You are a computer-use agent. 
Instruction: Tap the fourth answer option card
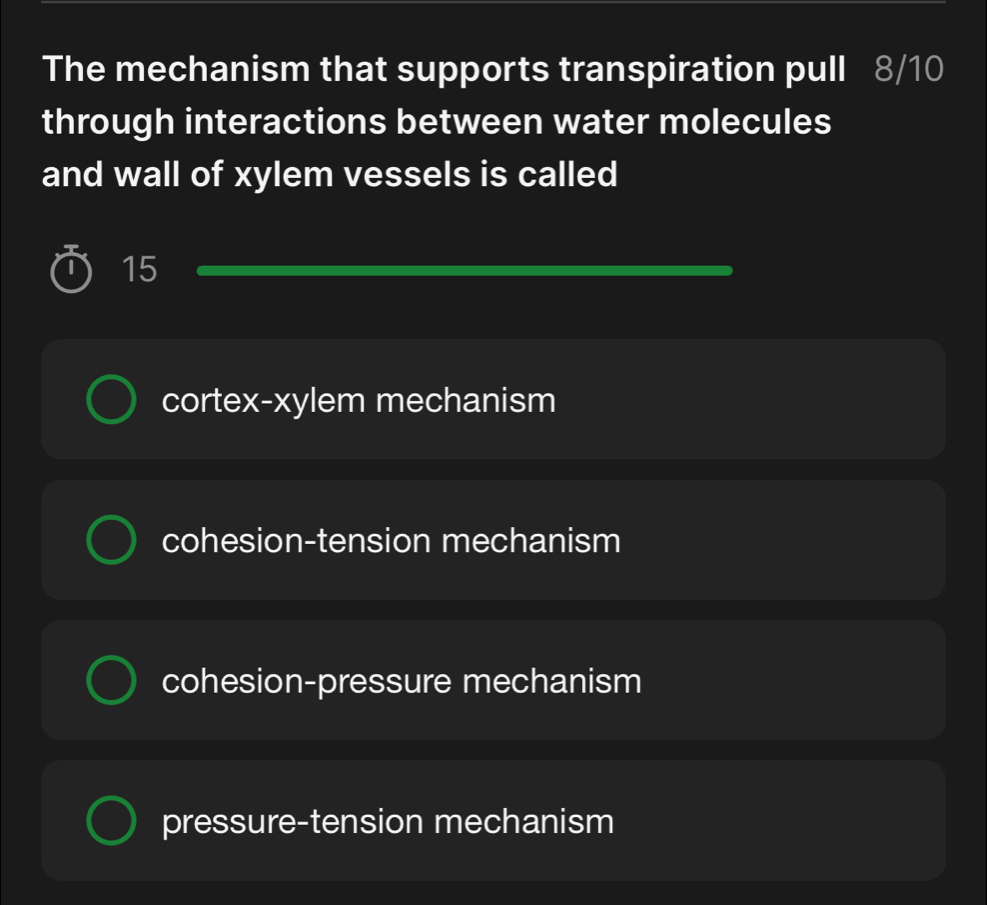click(494, 820)
